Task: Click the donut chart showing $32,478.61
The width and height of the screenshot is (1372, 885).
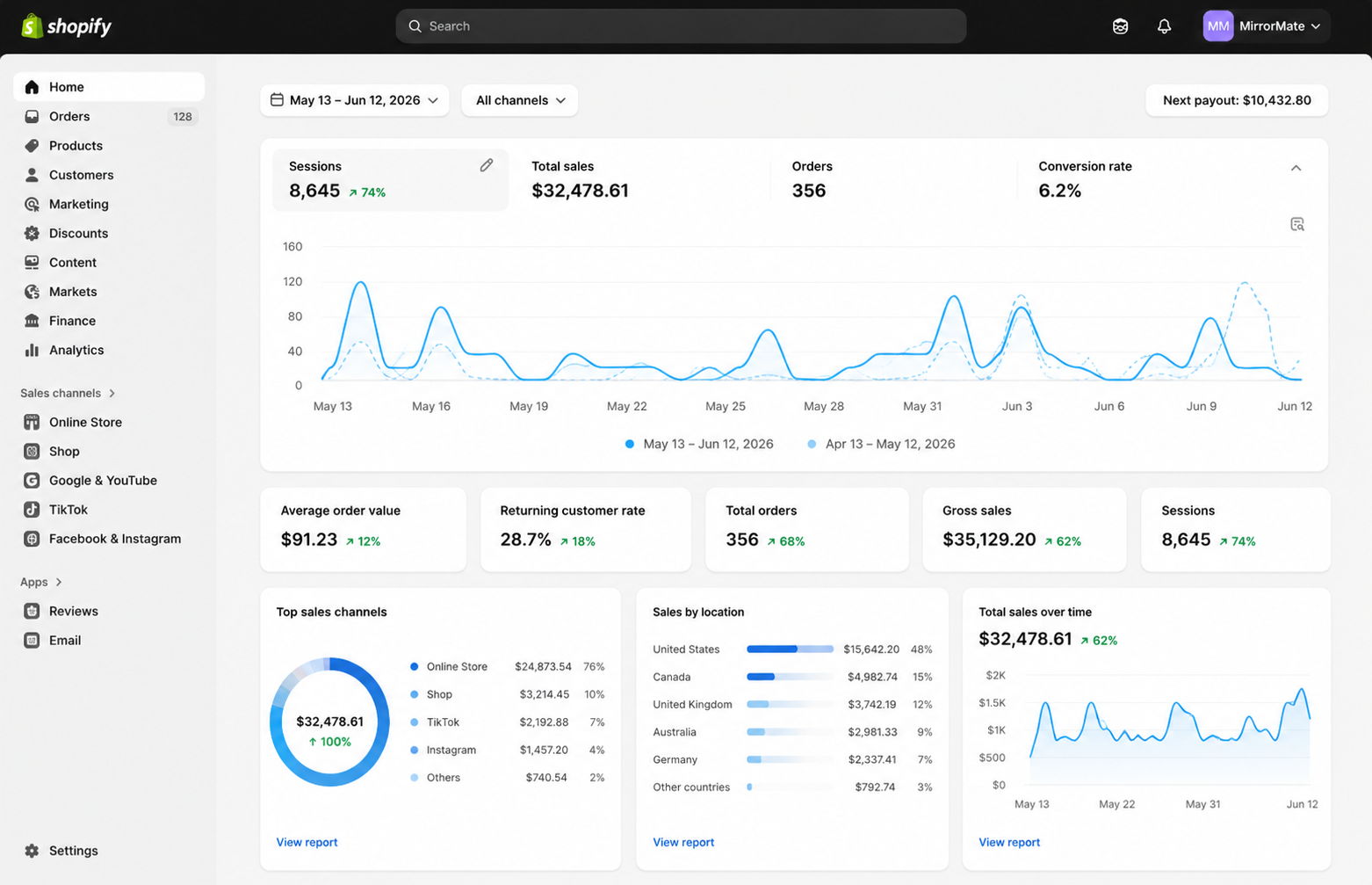Action: [x=329, y=722]
